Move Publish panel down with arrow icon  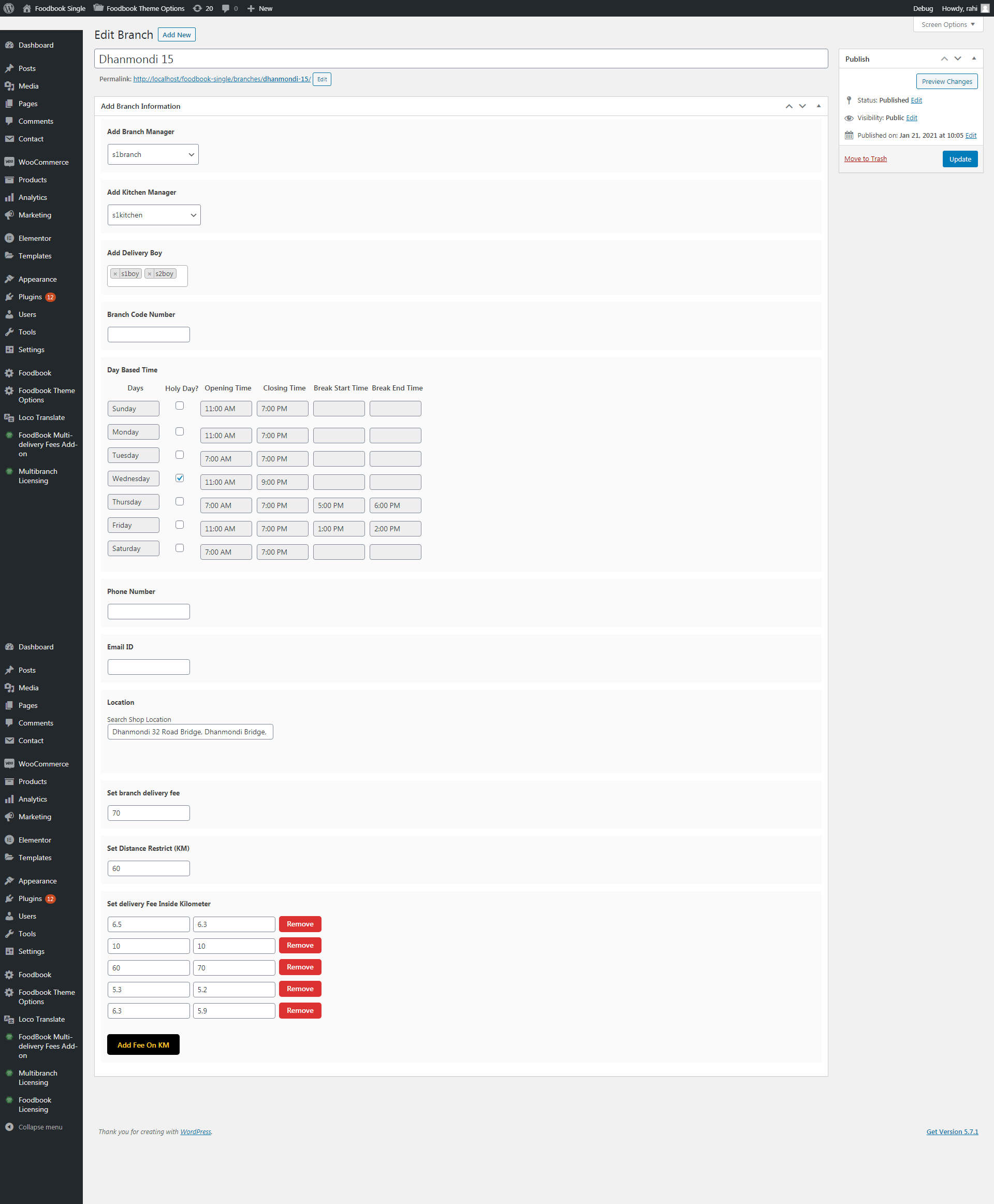[x=957, y=59]
